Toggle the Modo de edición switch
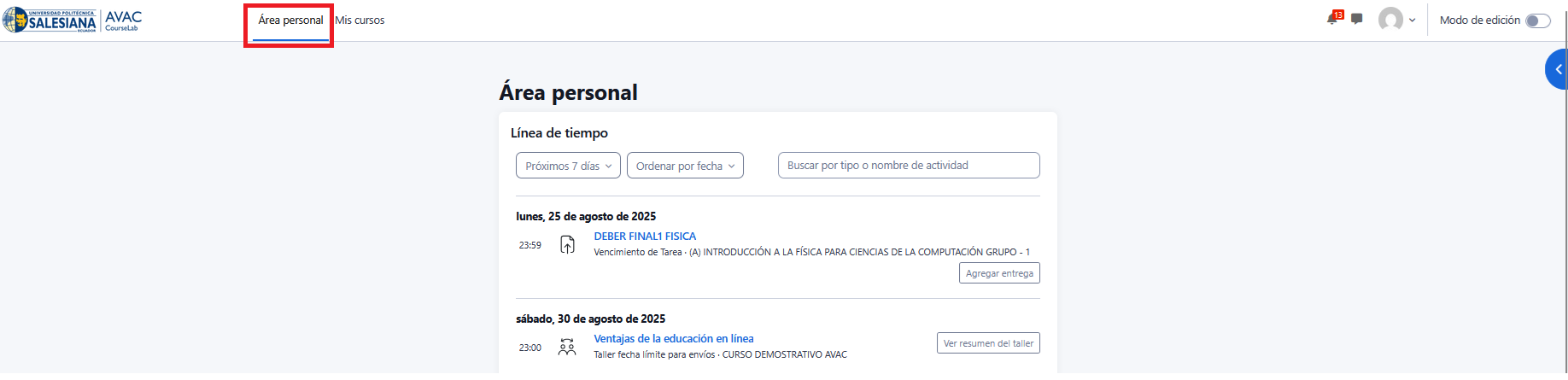The image size is (1568, 380). pos(1537,20)
